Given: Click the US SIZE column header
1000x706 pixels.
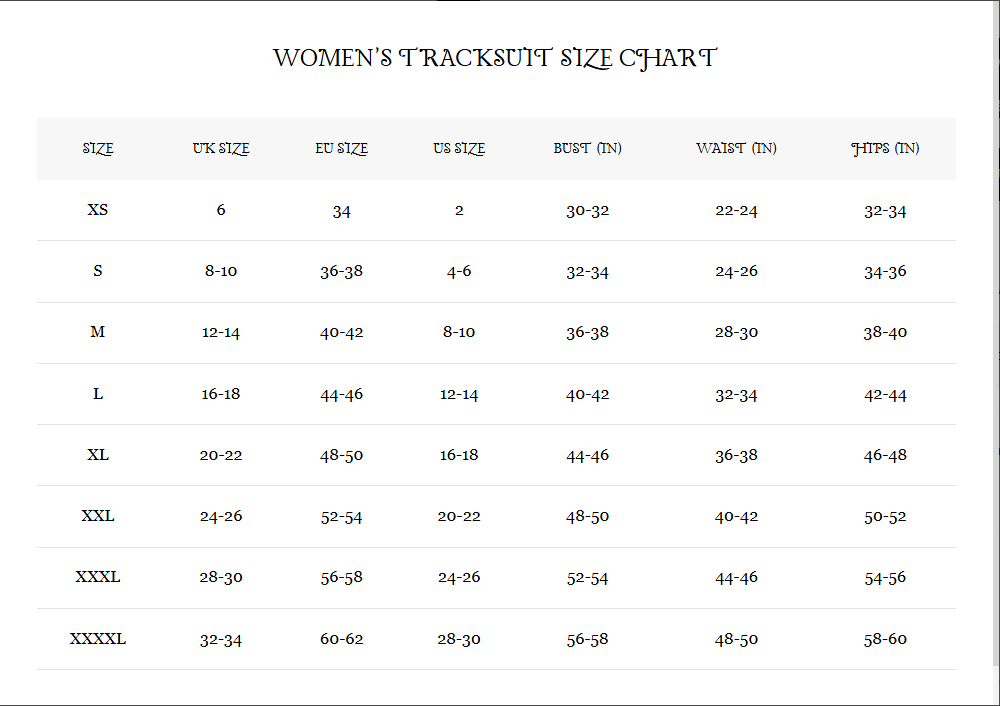Looking at the screenshot, I should click(459, 148).
